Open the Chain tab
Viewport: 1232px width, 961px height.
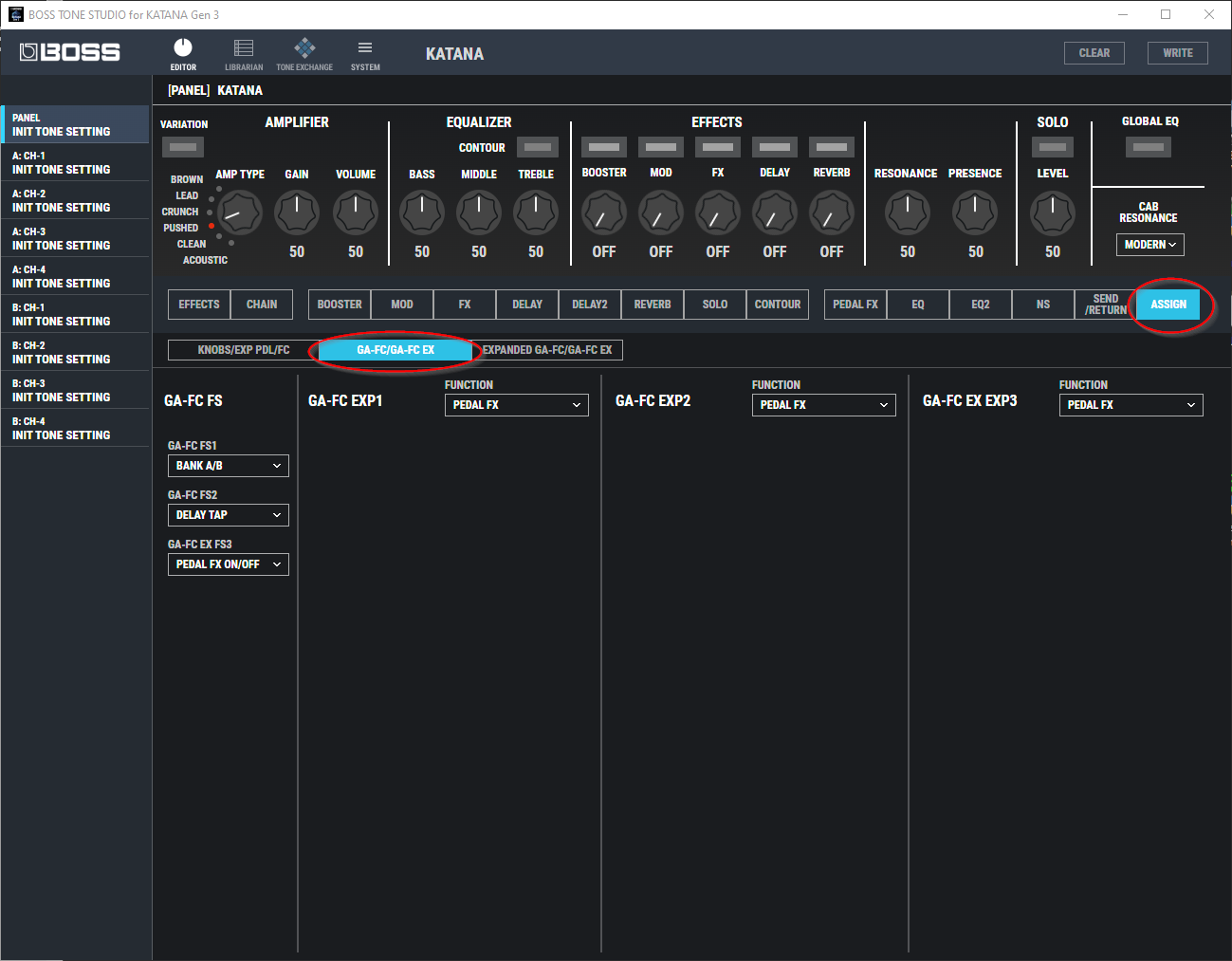click(262, 305)
